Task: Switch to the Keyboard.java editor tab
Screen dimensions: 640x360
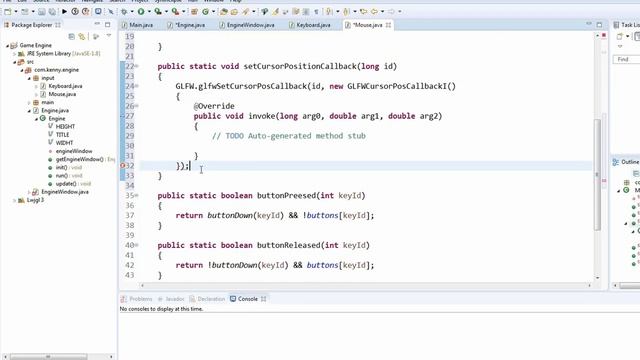Action: (309, 25)
